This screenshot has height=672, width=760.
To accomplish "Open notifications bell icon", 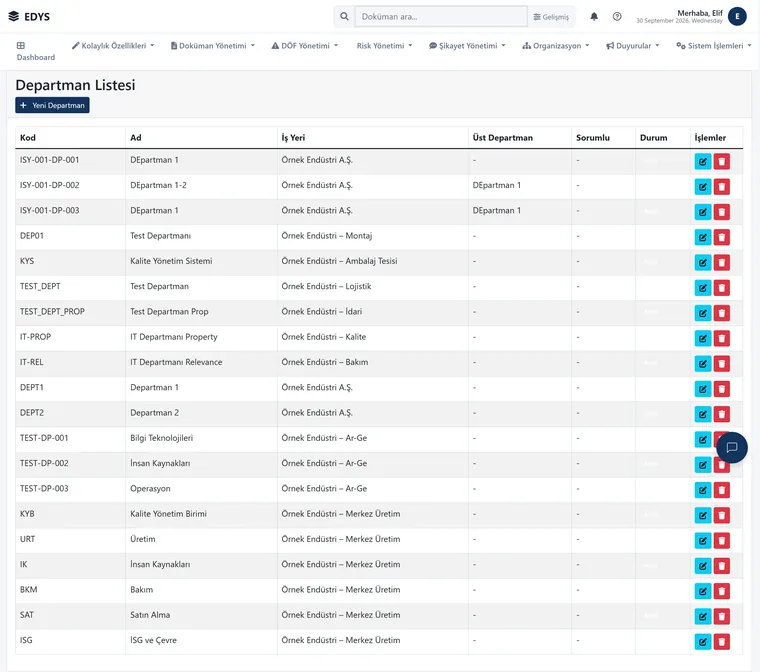I will 594,16.
